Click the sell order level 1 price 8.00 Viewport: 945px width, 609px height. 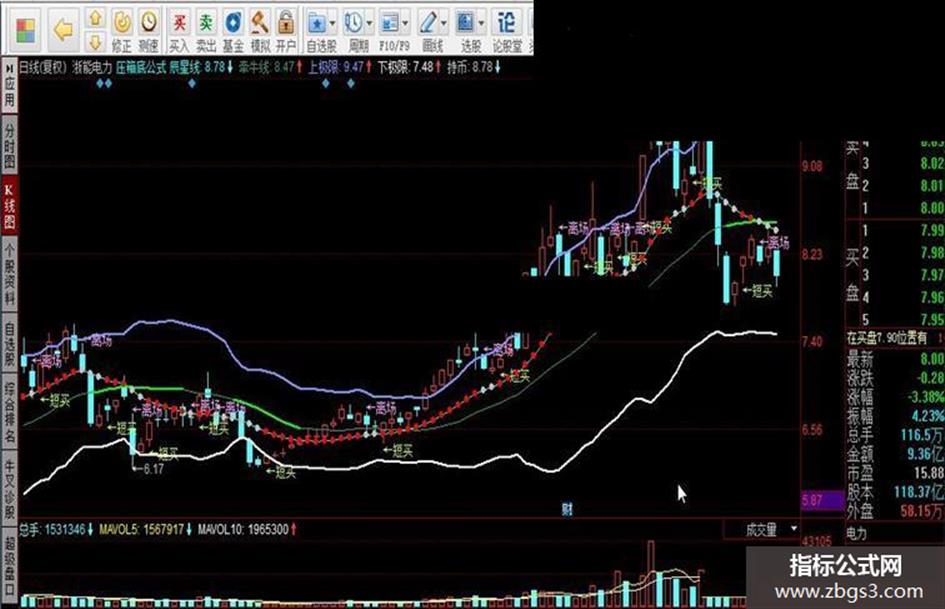[932, 208]
